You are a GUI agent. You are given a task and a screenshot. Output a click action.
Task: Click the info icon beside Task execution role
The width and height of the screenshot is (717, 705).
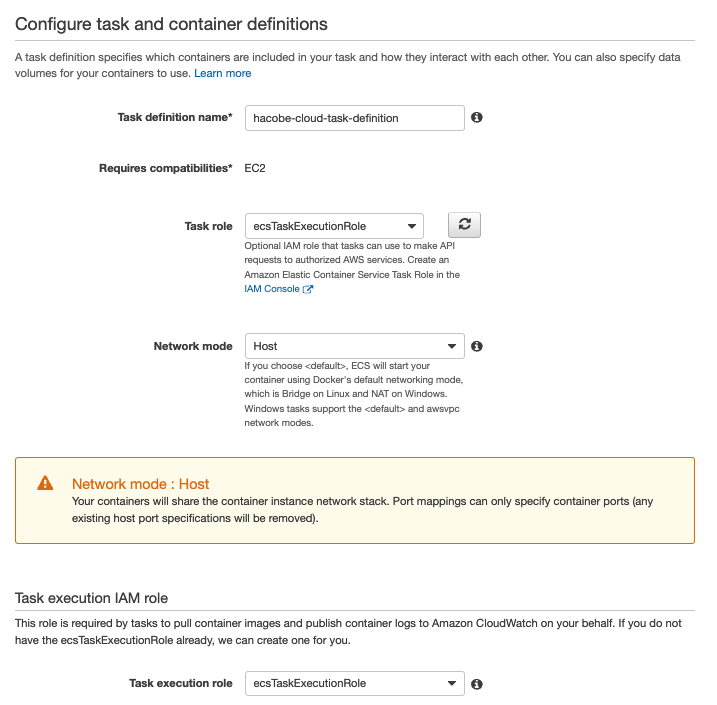coord(477,684)
